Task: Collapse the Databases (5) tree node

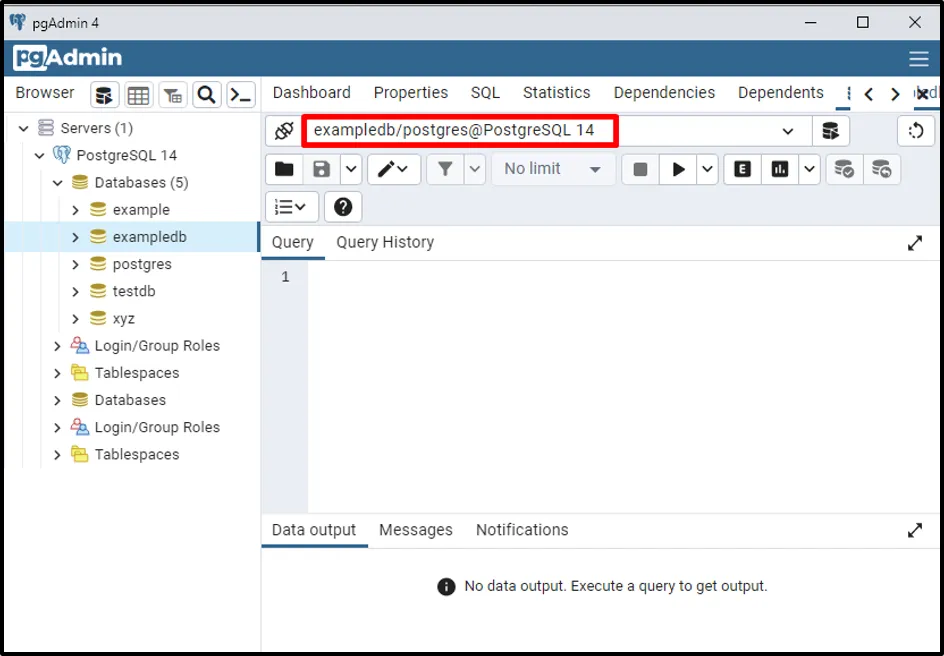Action: coord(57,183)
